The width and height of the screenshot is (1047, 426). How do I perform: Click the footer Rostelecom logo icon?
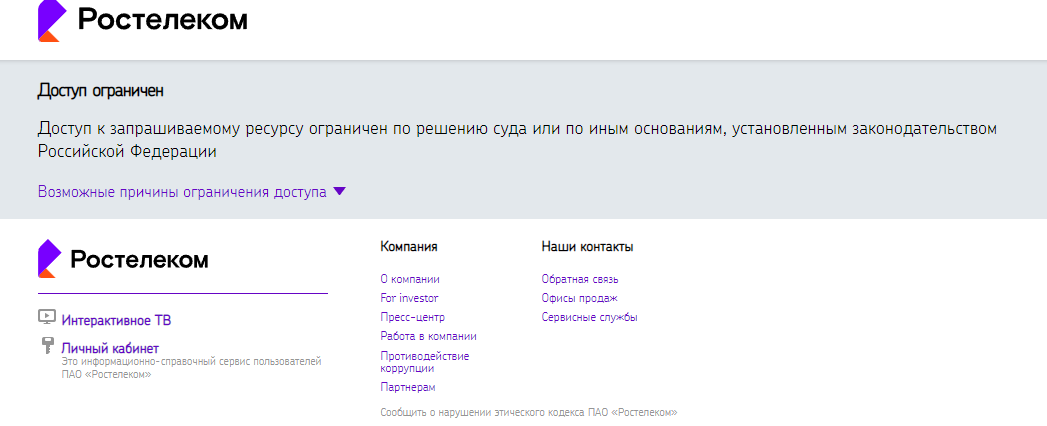pos(49,258)
